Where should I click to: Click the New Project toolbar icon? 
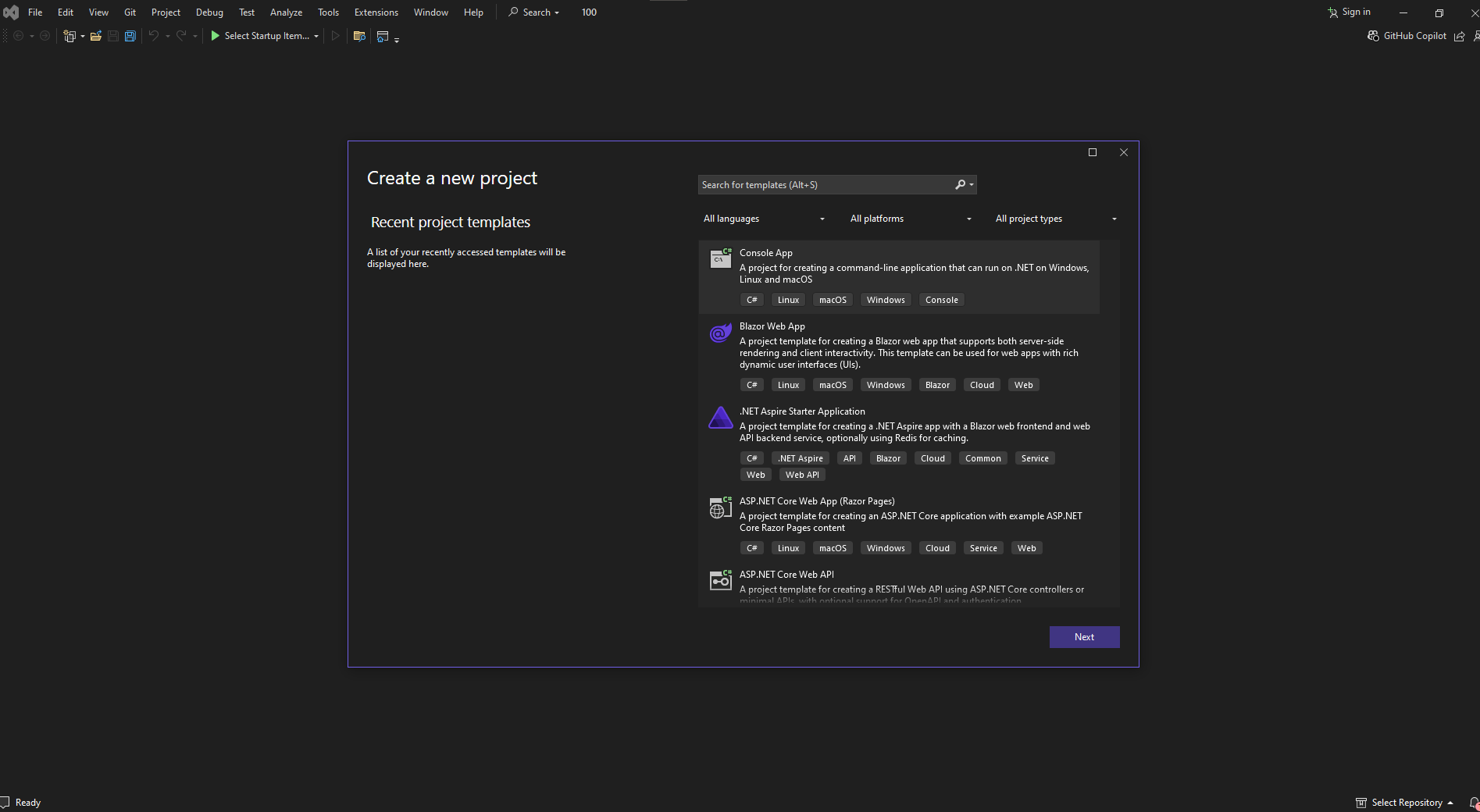point(70,36)
